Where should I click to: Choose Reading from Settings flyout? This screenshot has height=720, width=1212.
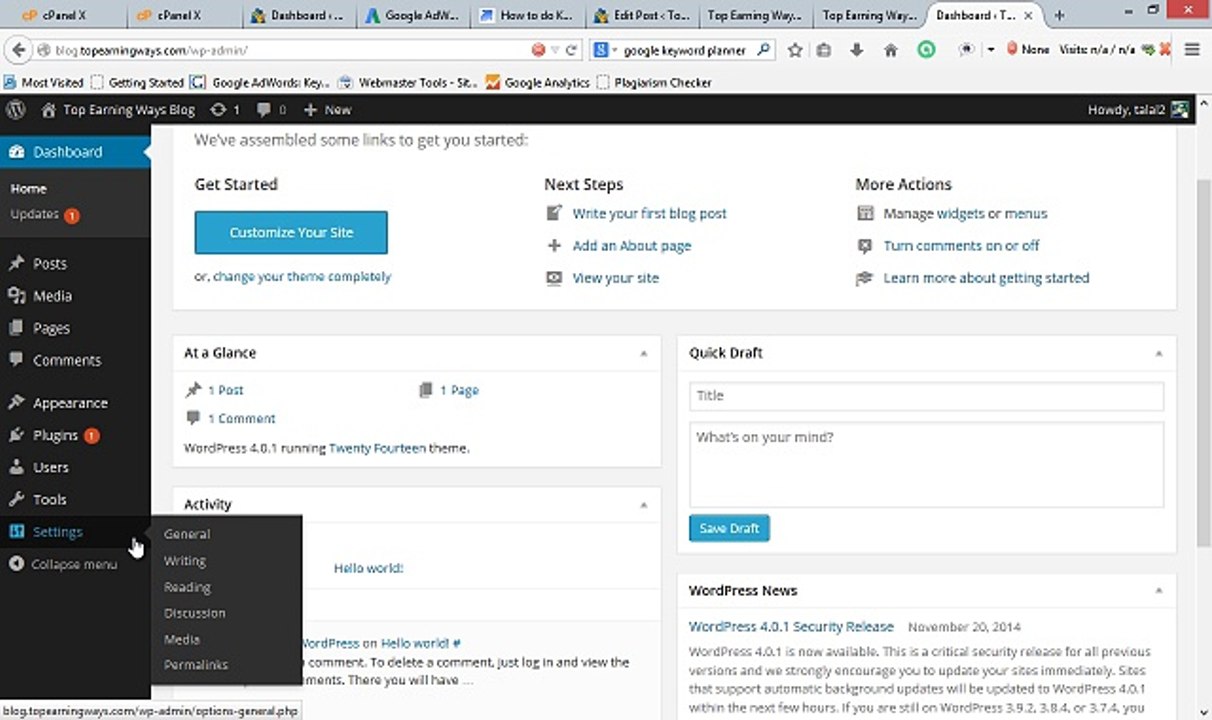coord(187,587)
